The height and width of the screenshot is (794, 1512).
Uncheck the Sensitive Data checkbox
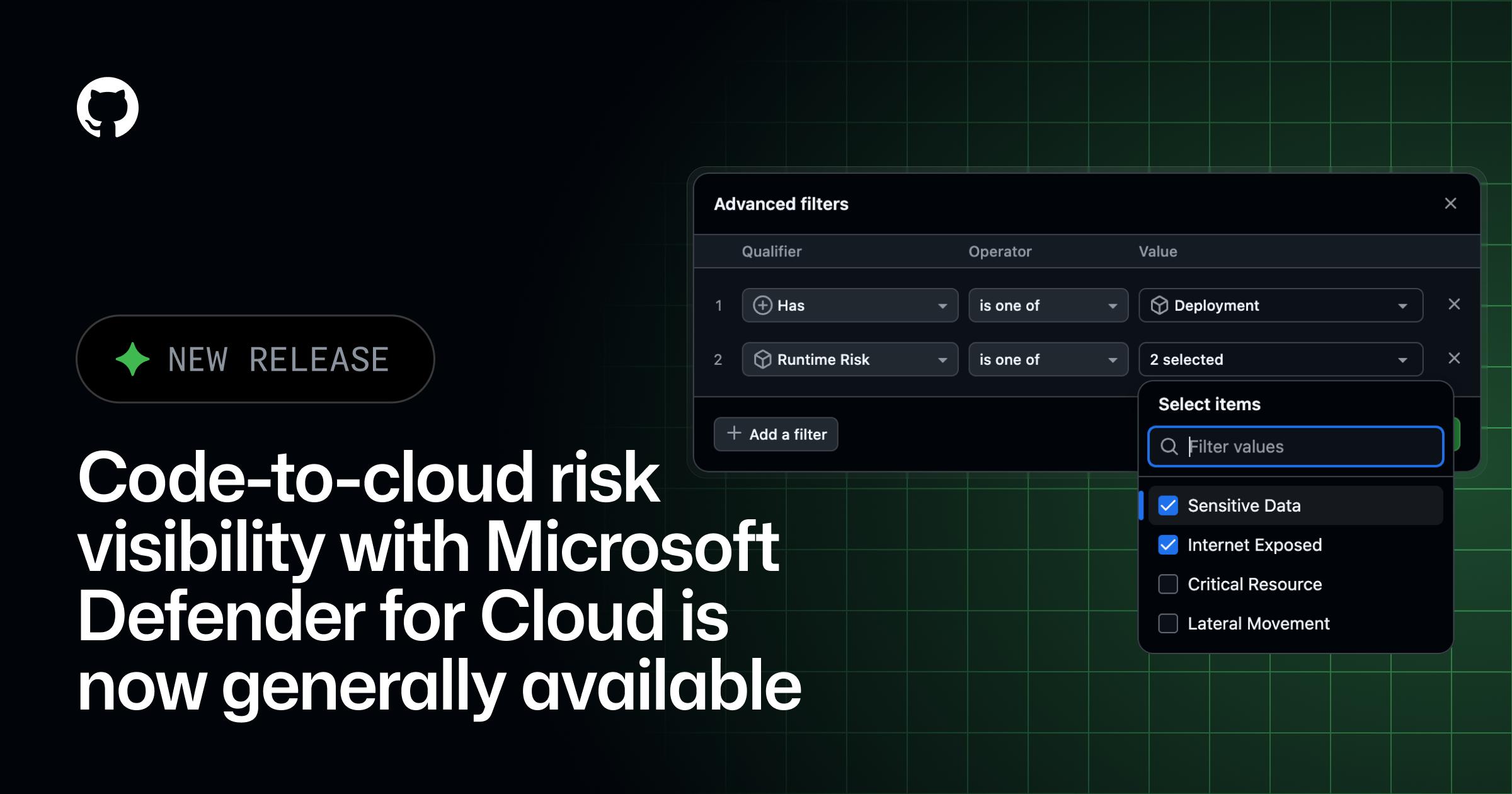coord(1168,505)
